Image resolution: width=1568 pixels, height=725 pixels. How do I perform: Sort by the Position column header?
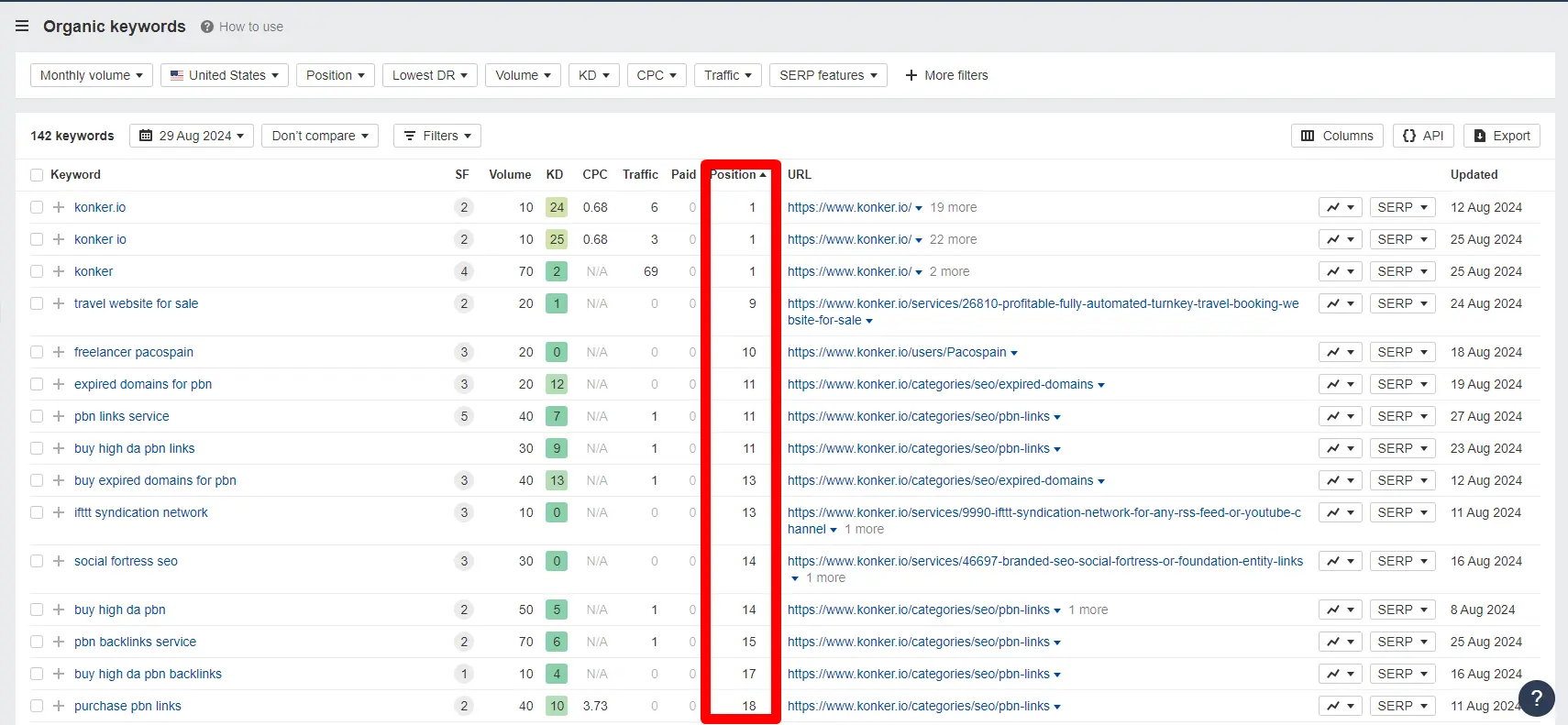(737, 174)
